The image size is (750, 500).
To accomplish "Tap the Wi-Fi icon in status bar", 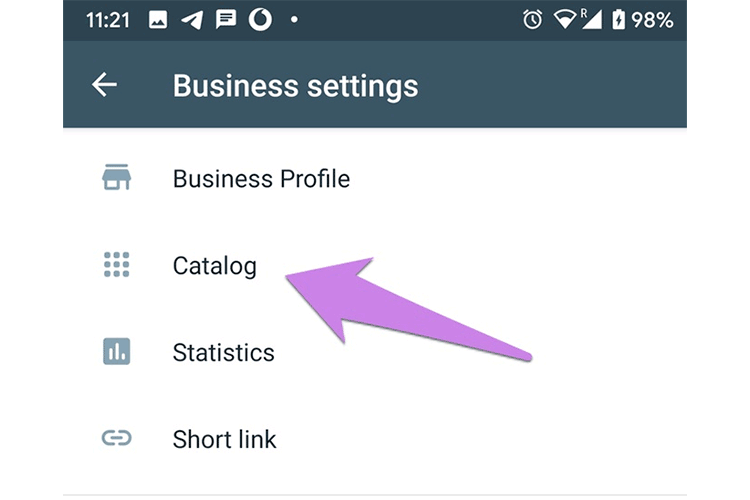I will point(565,20).
